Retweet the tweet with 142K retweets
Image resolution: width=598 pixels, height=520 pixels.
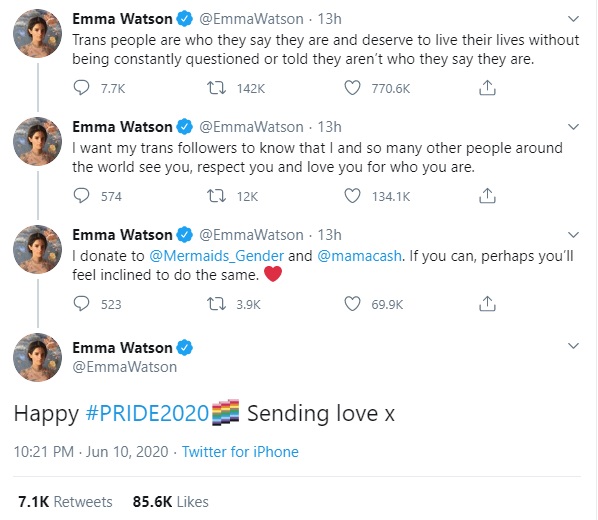click(216, 88)
